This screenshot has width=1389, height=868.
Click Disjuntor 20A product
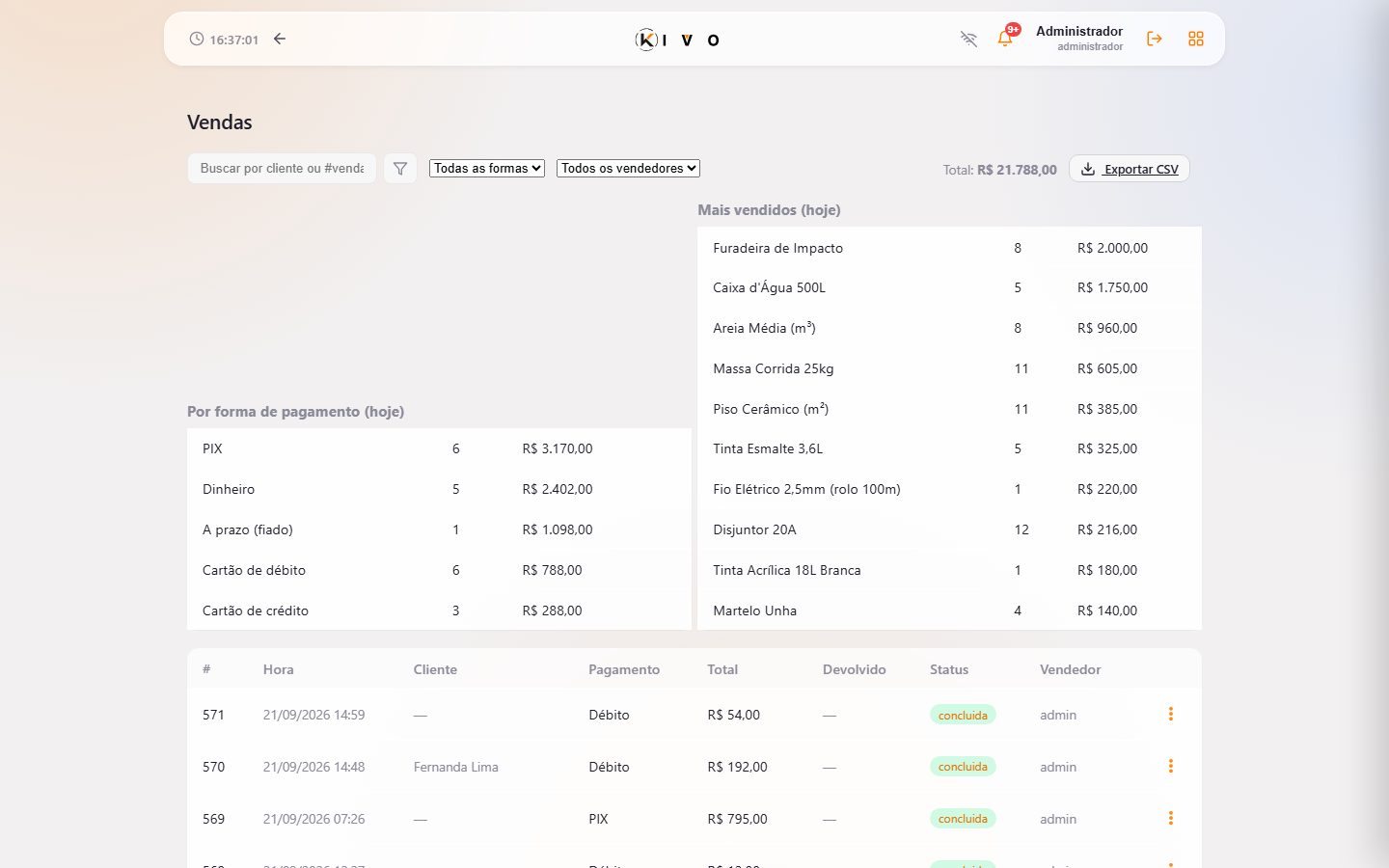[754, 529]
